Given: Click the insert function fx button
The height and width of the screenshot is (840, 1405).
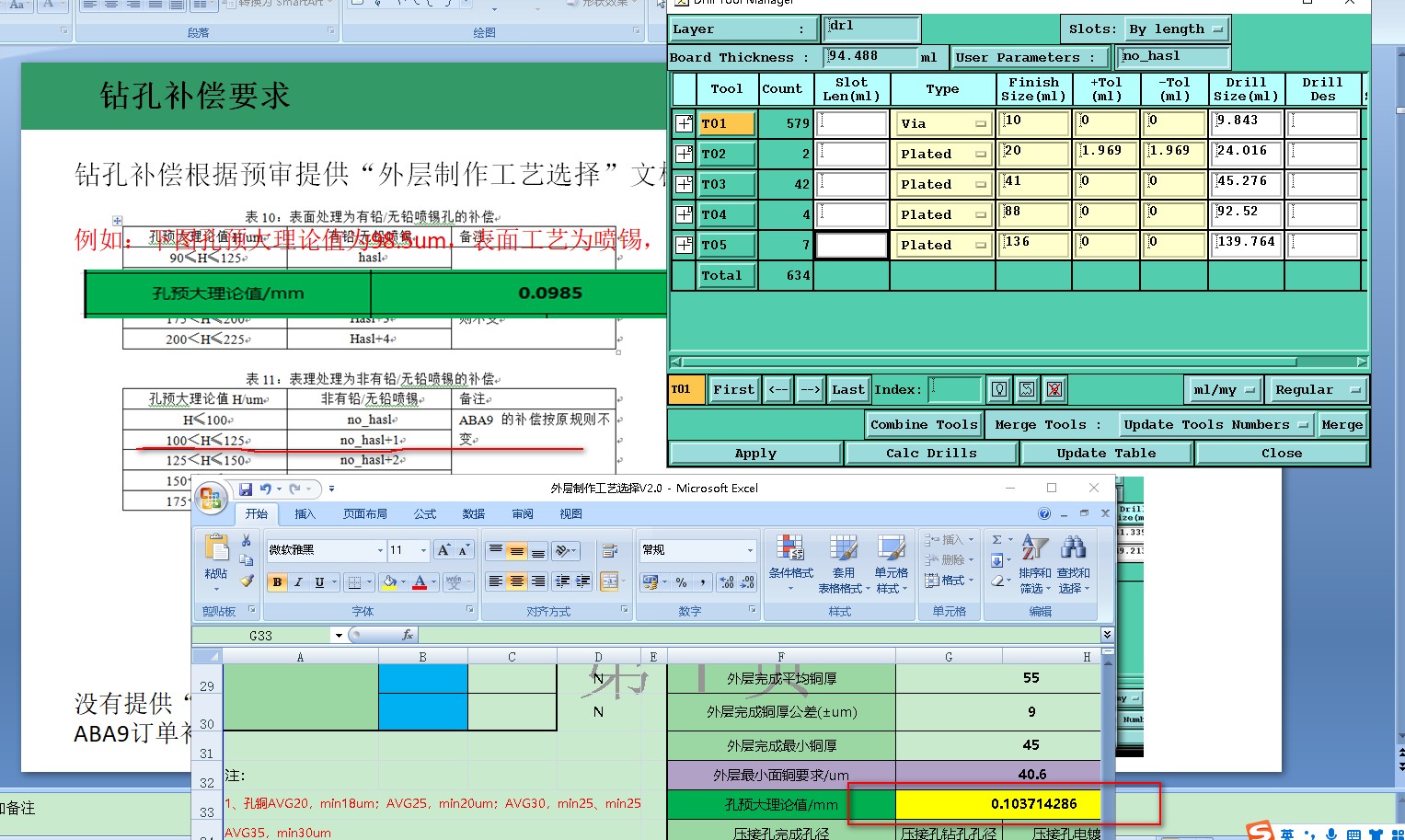Looking at the screenshot, I should (407, 635).
